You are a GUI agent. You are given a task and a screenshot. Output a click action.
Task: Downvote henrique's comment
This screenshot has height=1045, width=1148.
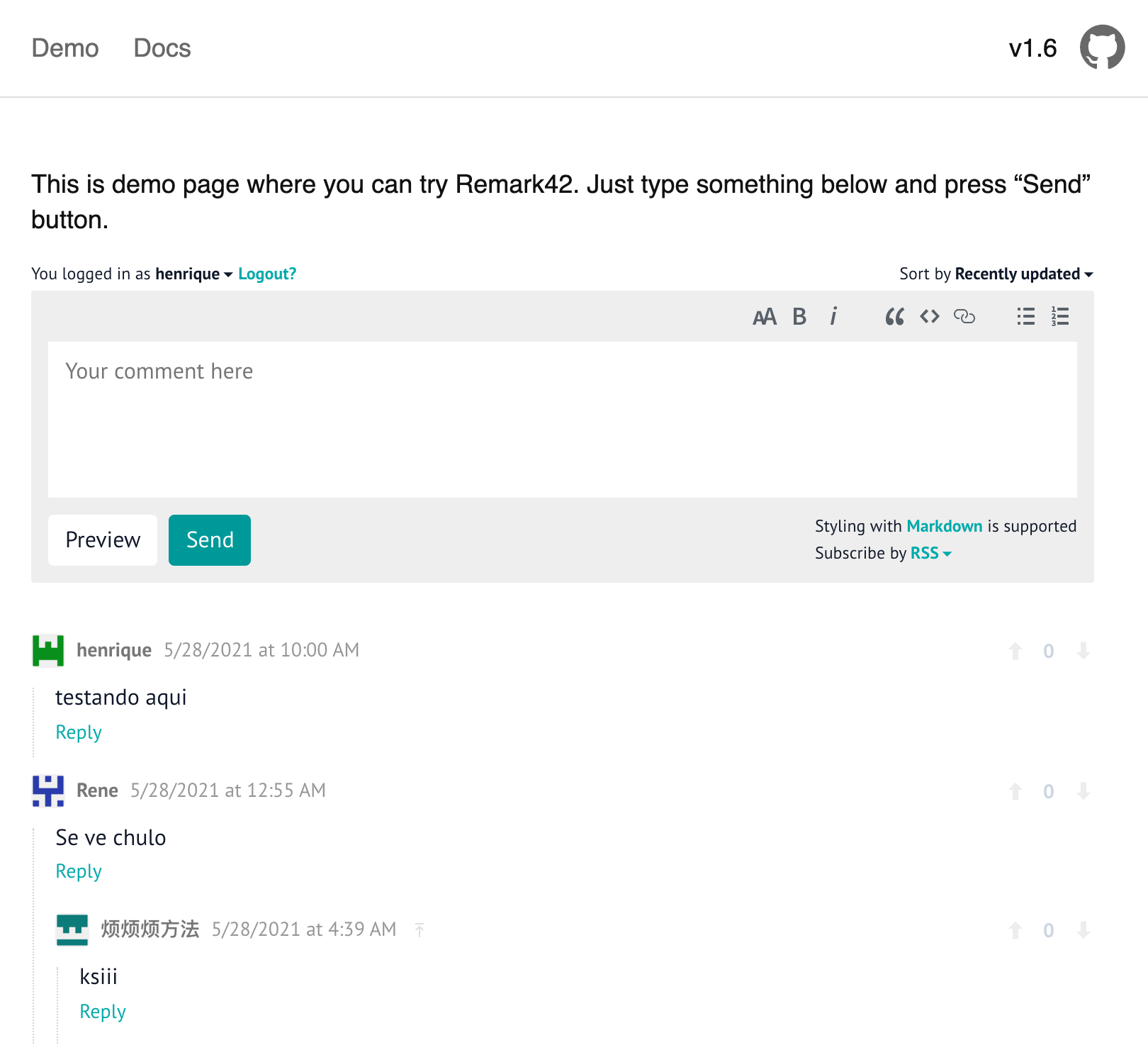click(x=1083, y=651)
